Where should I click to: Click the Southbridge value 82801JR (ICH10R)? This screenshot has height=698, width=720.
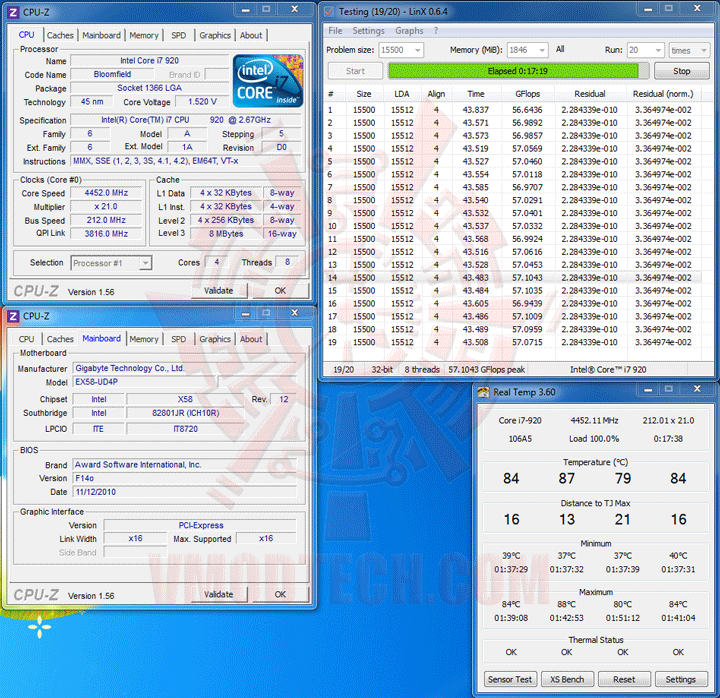pyautogui.click(x=185, y=413)
